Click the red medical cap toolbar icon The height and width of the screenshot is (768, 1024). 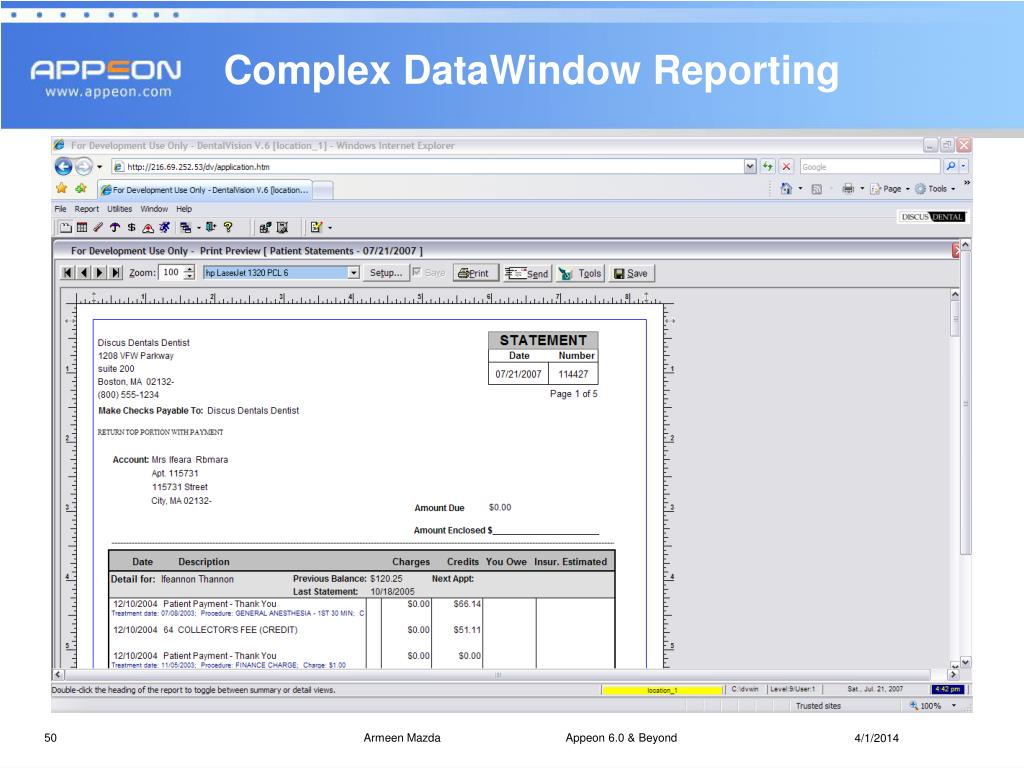(148, 227)
